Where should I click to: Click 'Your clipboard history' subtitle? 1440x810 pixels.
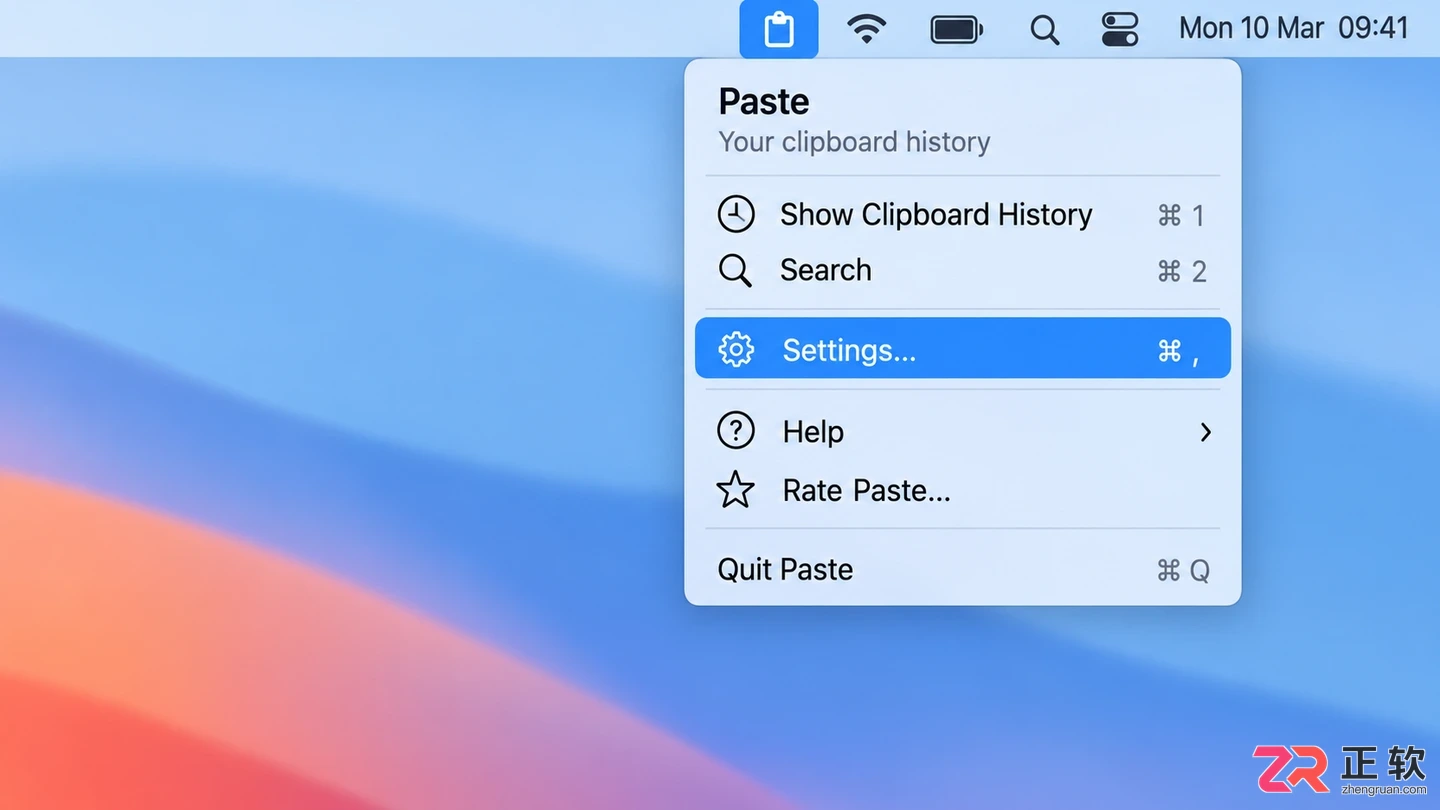pyautogui.click(x=854, y=142)
